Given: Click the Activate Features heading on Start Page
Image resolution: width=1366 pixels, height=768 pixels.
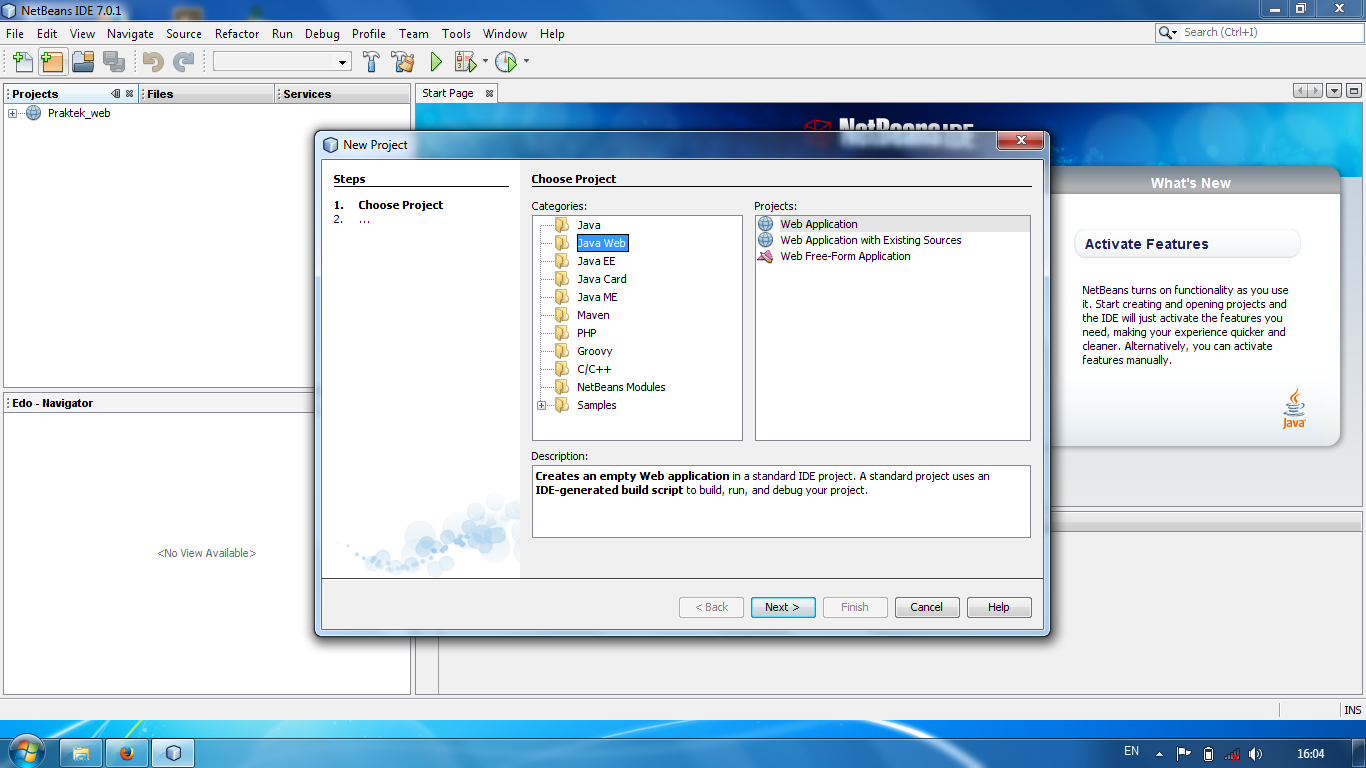Looking at the screenshot, I should [1146, 244].
